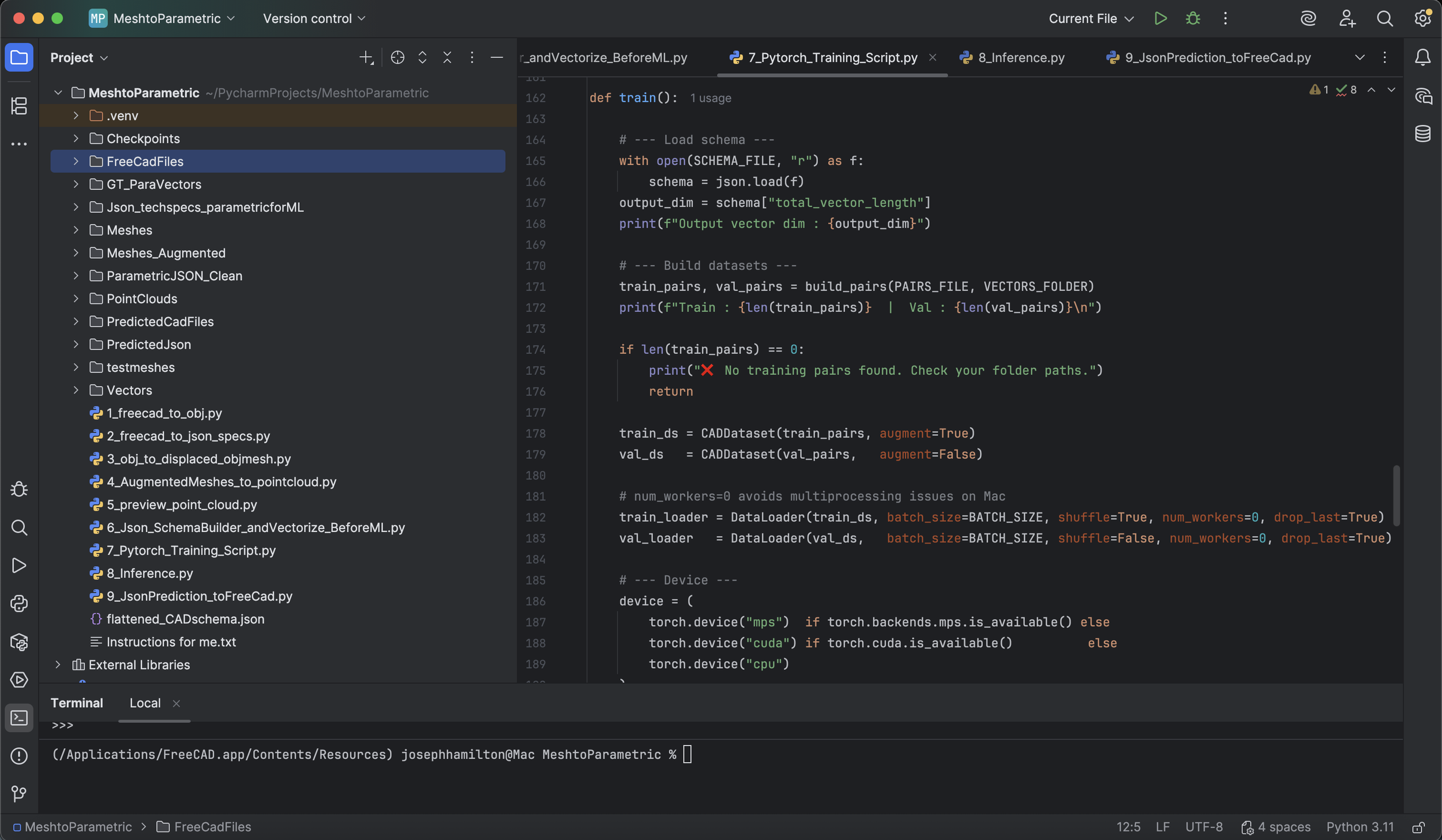The height and width of the screenshot is (840, 1442).
Task: Start debugging with the bug icon
Action: 1193,18
